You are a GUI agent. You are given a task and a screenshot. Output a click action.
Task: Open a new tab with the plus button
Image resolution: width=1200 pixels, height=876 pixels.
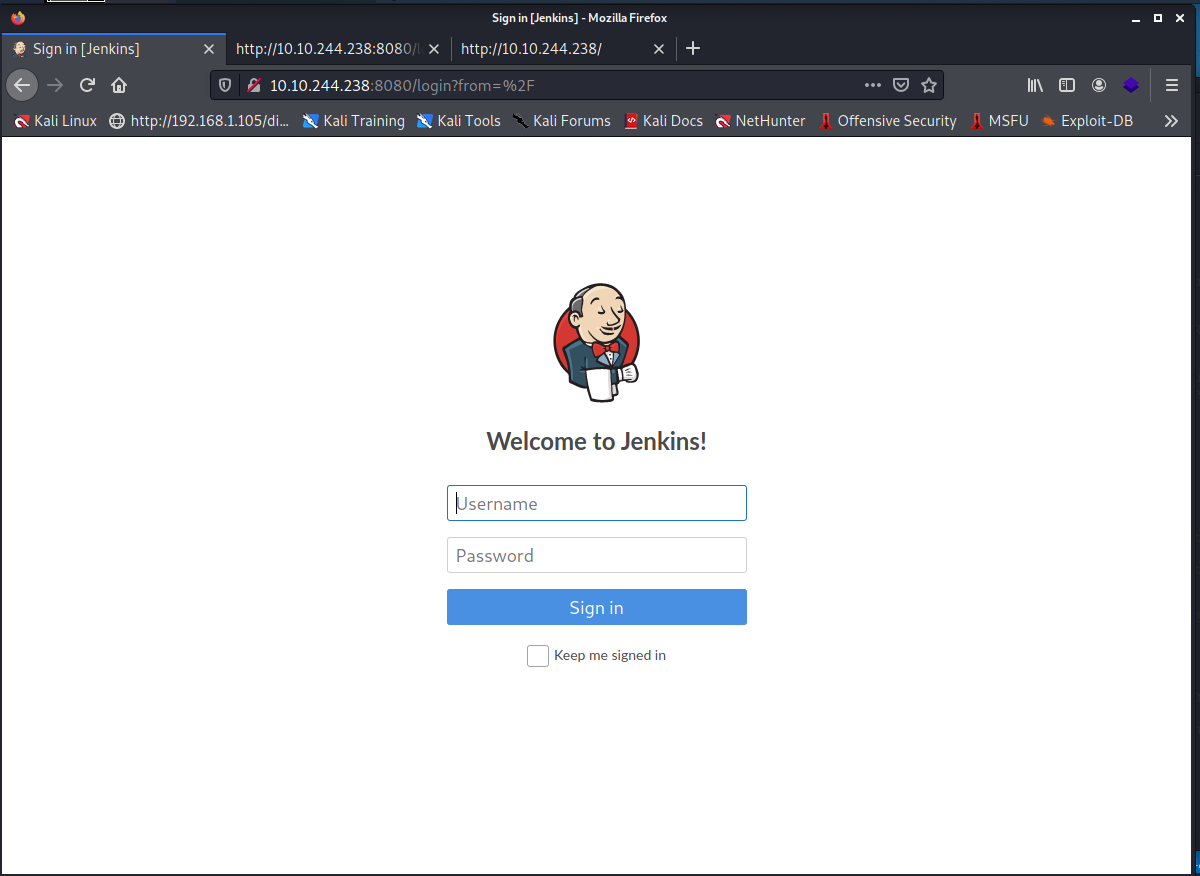(x=693, y=48)
